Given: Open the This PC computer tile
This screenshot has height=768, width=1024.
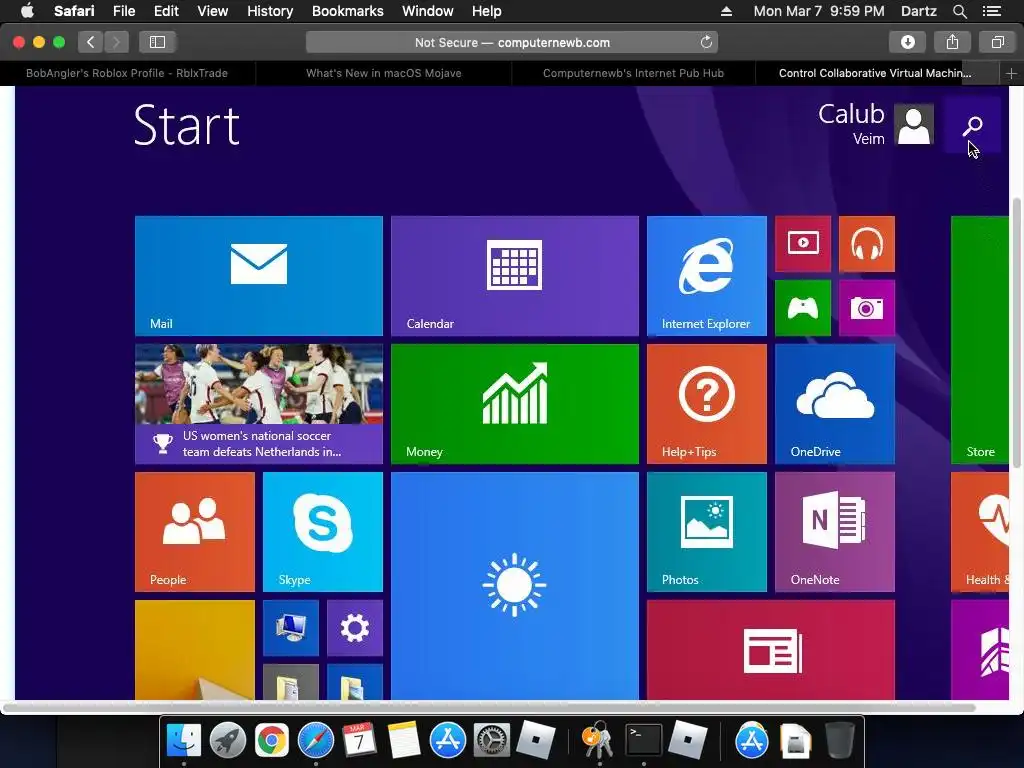Looking at the screenshot, I should coord(291,628).
